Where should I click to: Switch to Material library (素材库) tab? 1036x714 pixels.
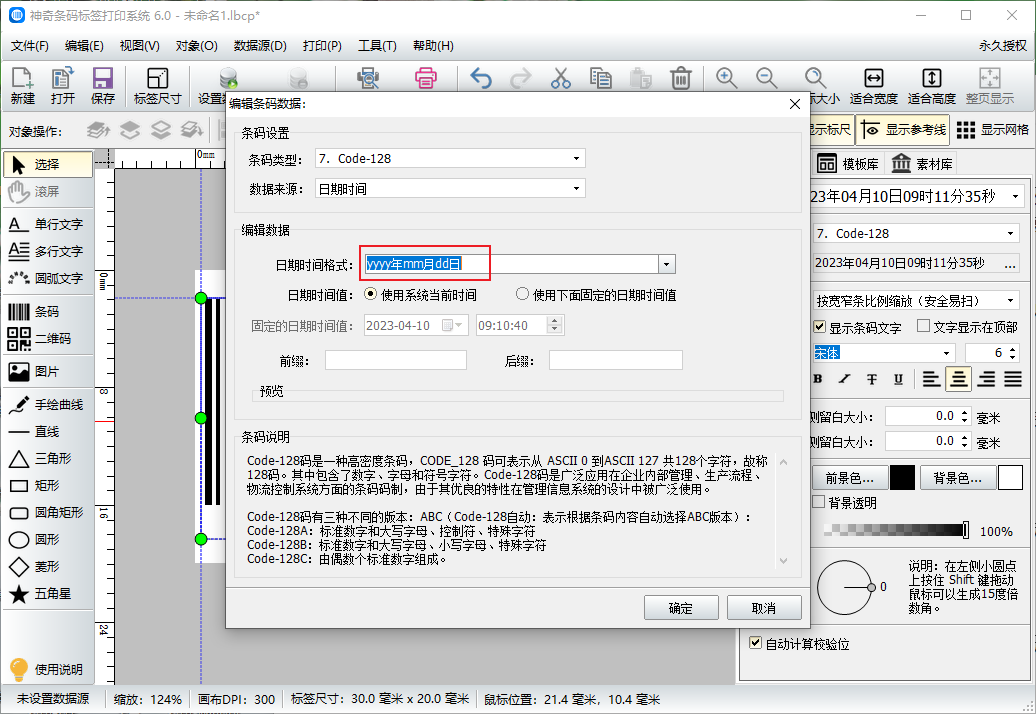(922, 164)
